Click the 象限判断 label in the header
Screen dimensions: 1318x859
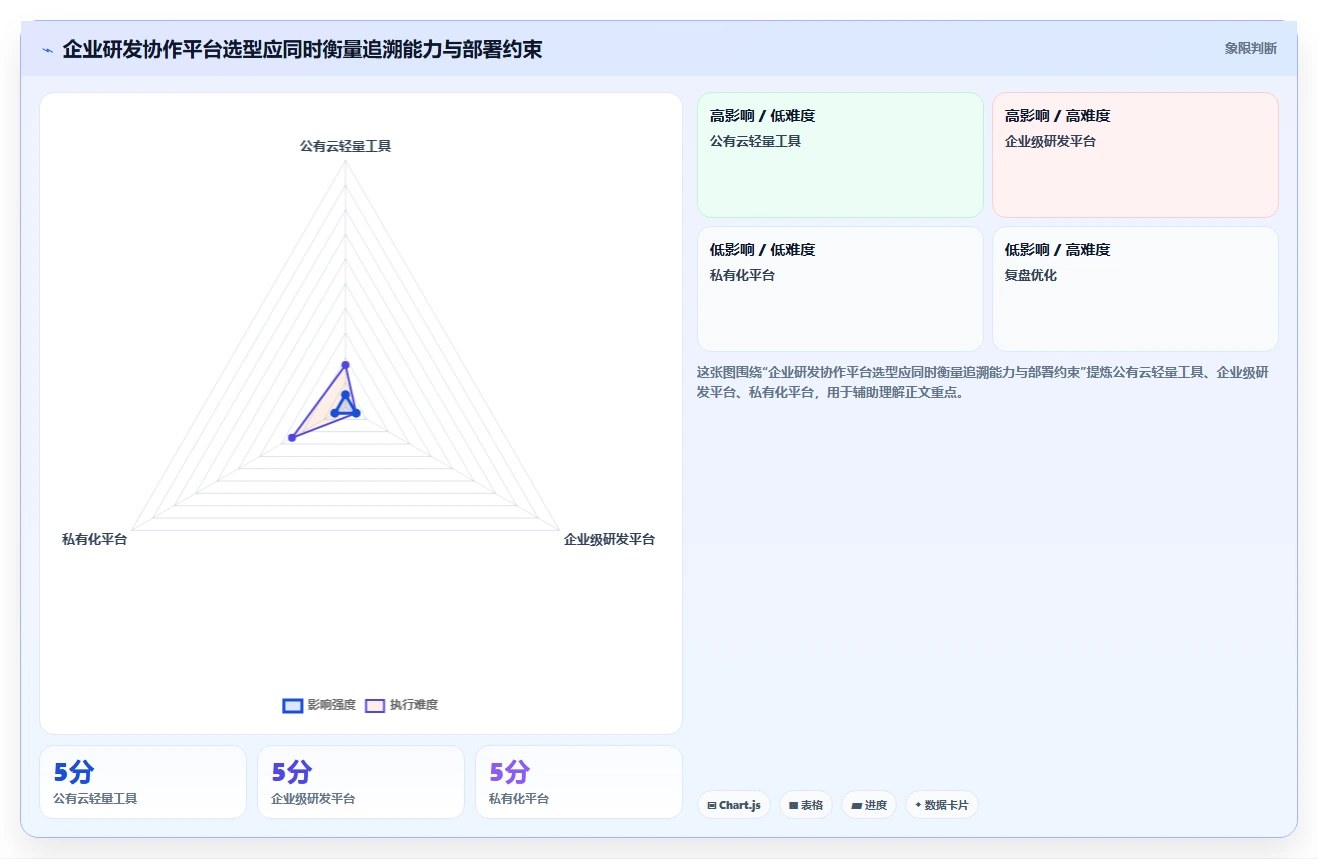tap(1250, 48)
